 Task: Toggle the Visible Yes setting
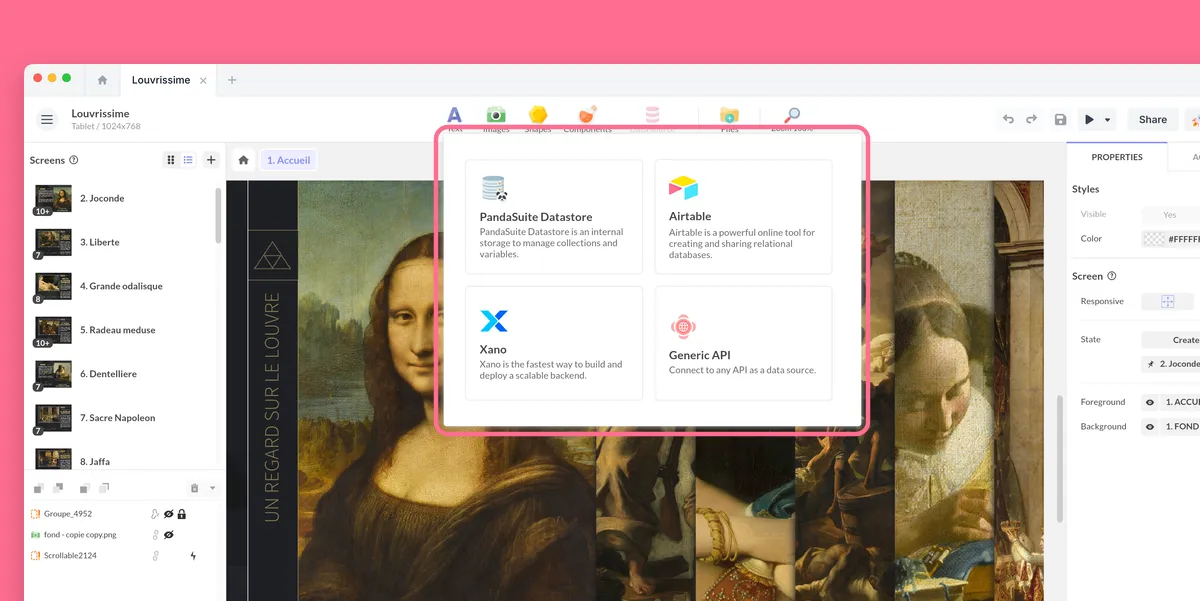pyautogui.click(x=1170, y=215)
